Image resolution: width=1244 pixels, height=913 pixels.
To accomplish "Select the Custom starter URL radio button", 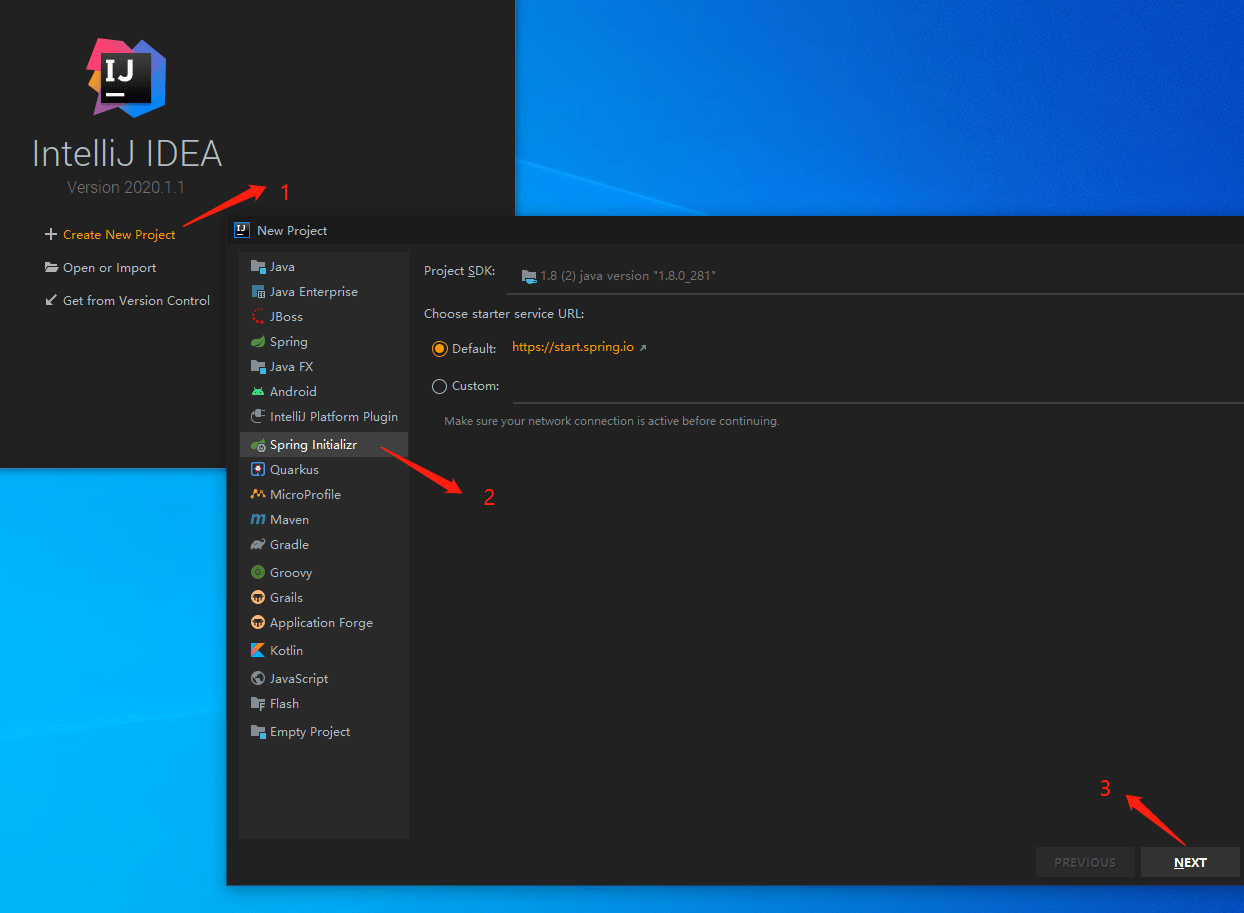I will click(x=439, y=386).
